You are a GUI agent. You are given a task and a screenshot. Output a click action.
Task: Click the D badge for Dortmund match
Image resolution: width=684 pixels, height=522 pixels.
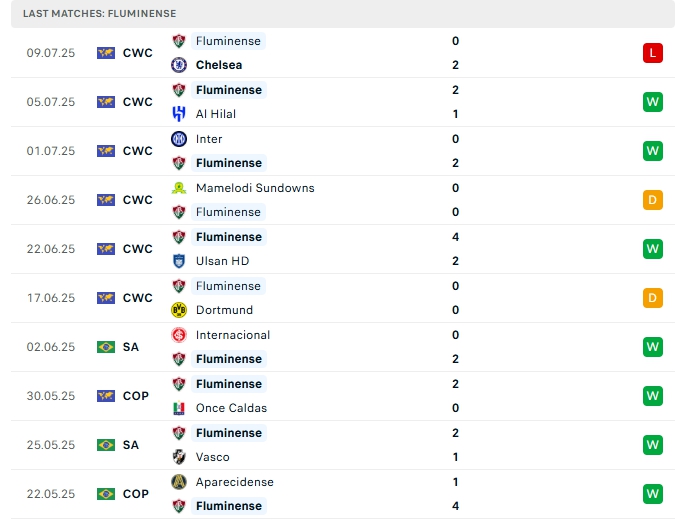point(653,298)
